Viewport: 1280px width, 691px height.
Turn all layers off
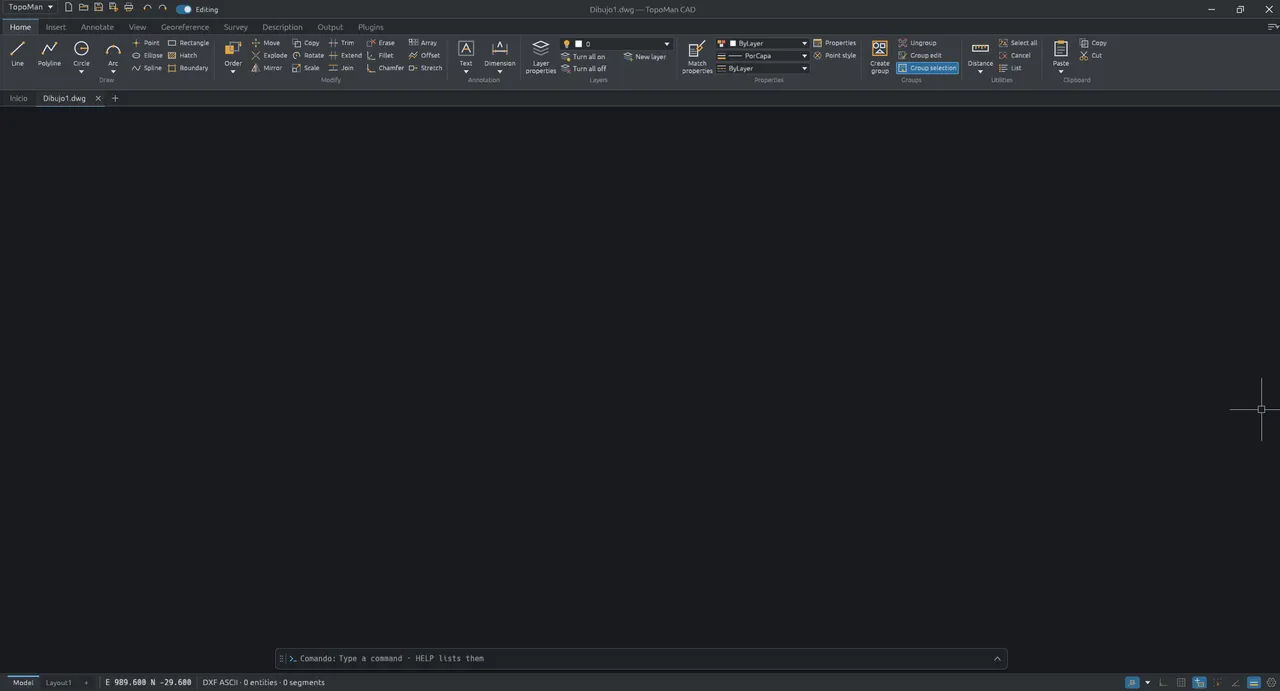click(584, 69)
